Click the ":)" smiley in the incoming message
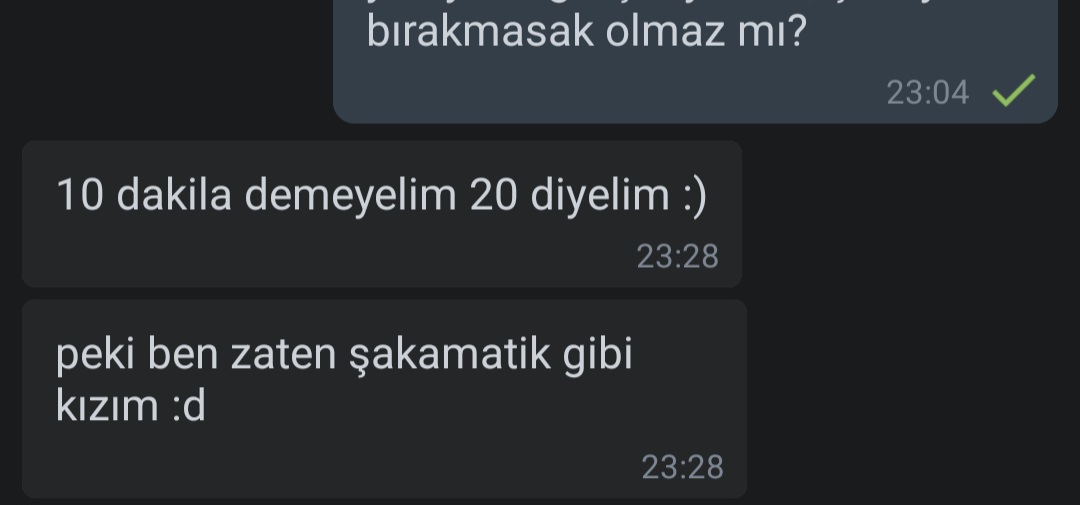 click(694, 196)
